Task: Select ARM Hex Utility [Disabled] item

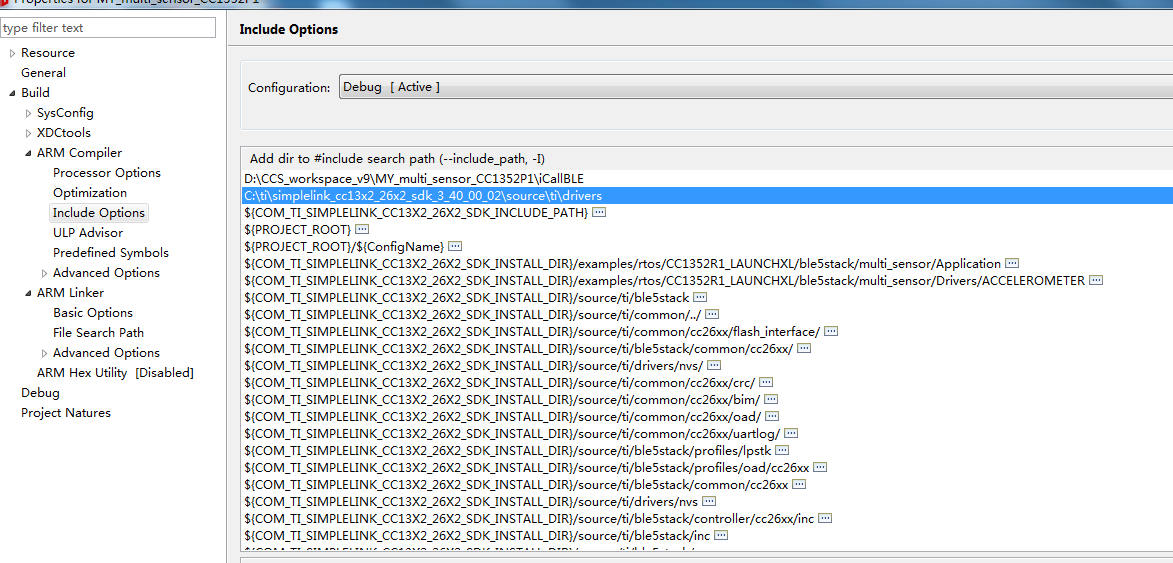Action: click(115, 372)
